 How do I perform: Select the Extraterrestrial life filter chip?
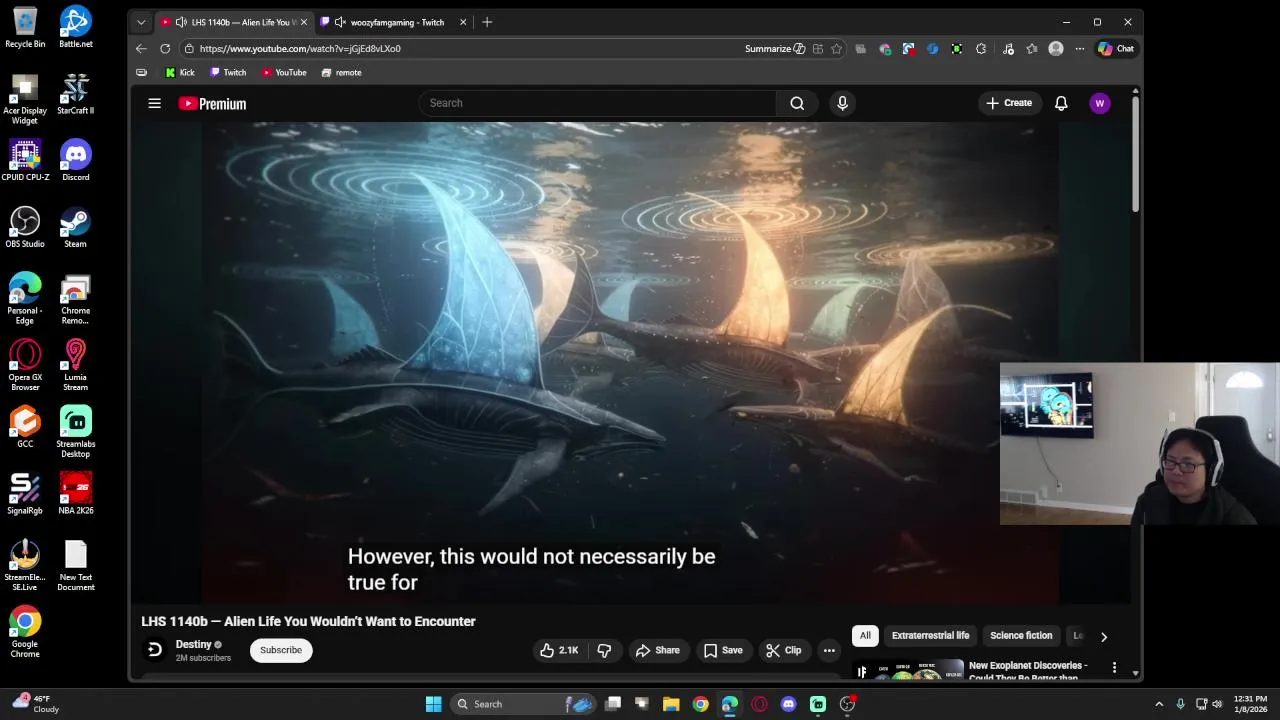[x=930, y=635]
